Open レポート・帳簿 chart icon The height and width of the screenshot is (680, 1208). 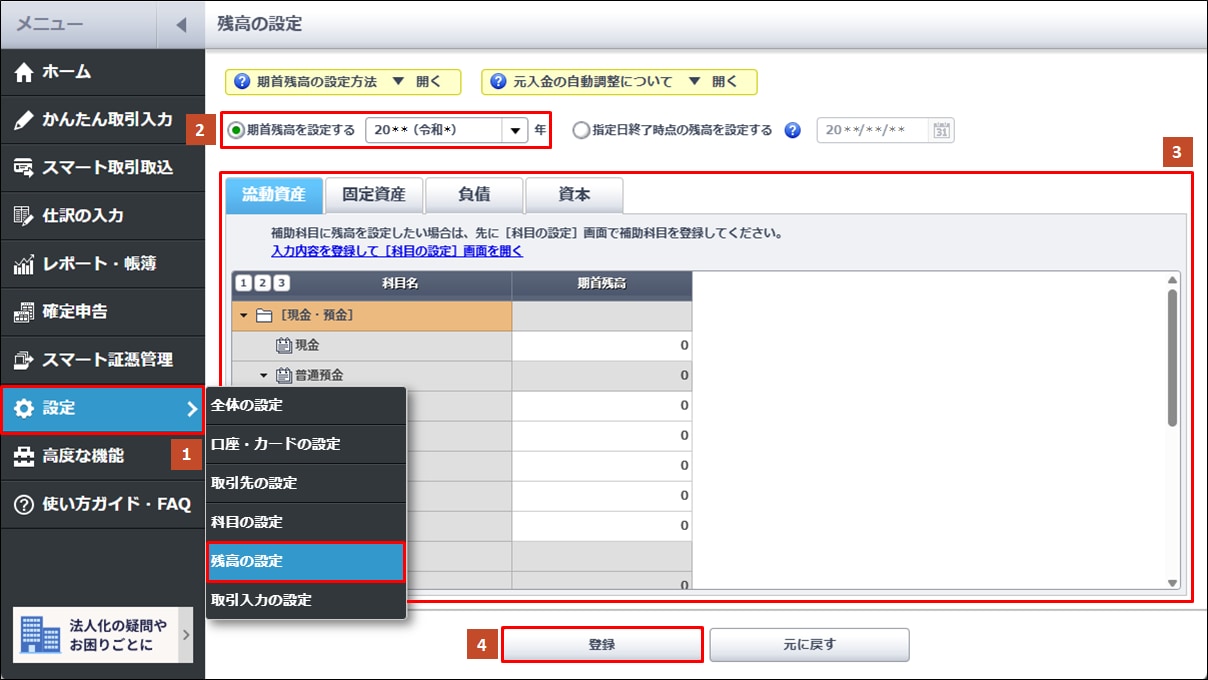tap(24, 264)
